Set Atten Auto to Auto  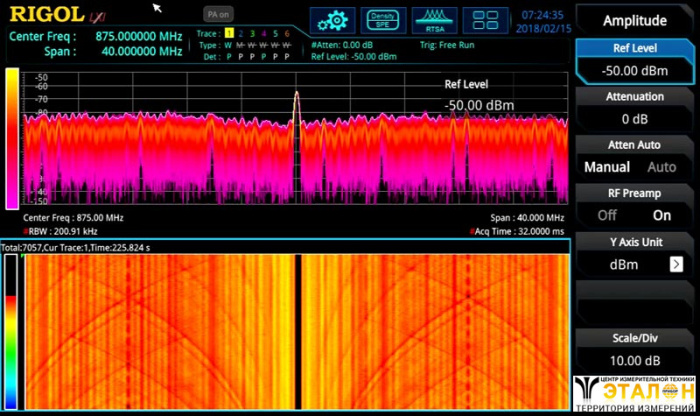(662, 167)
